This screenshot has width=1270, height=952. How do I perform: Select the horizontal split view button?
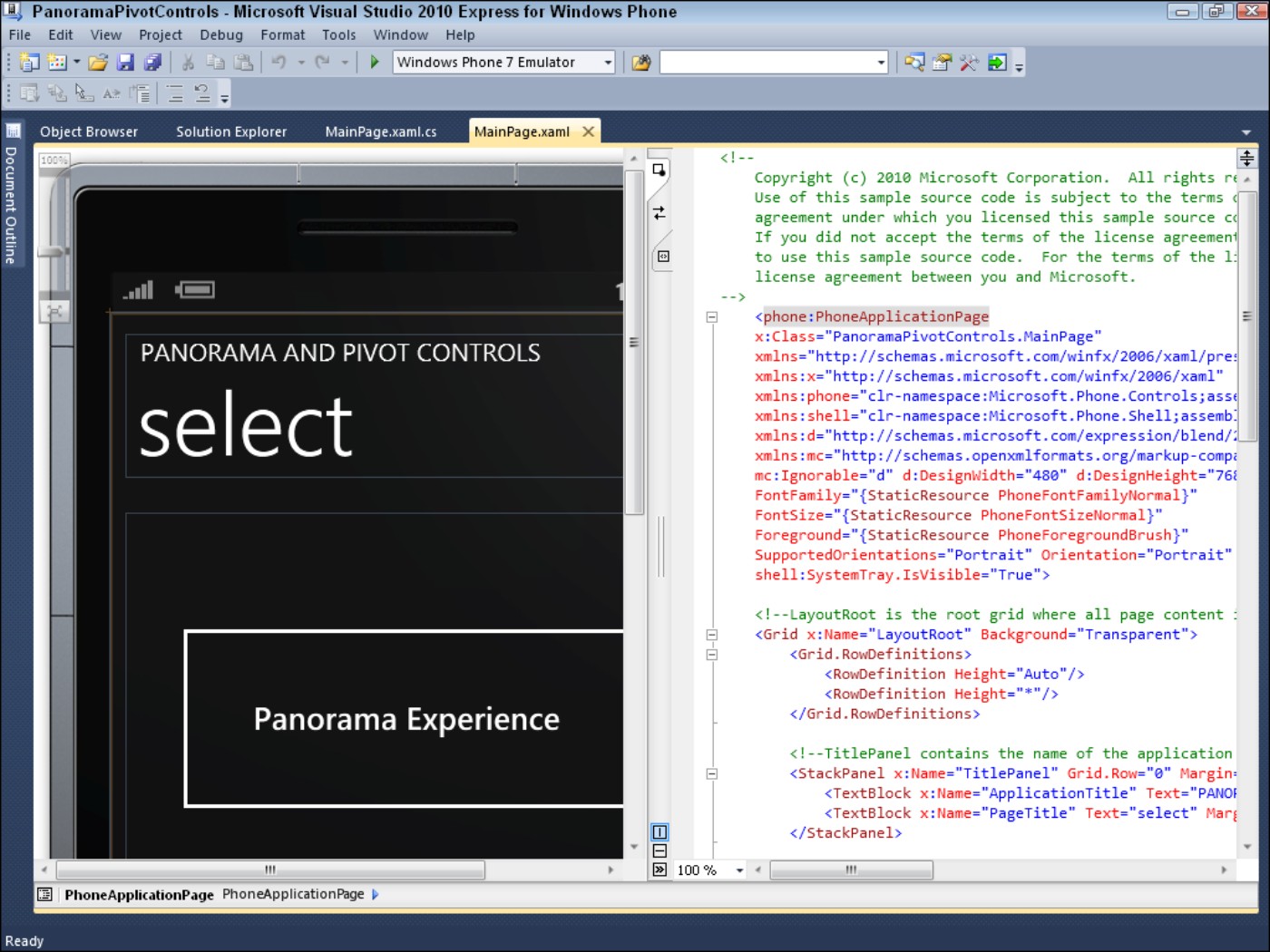click(x=659, y=850)
